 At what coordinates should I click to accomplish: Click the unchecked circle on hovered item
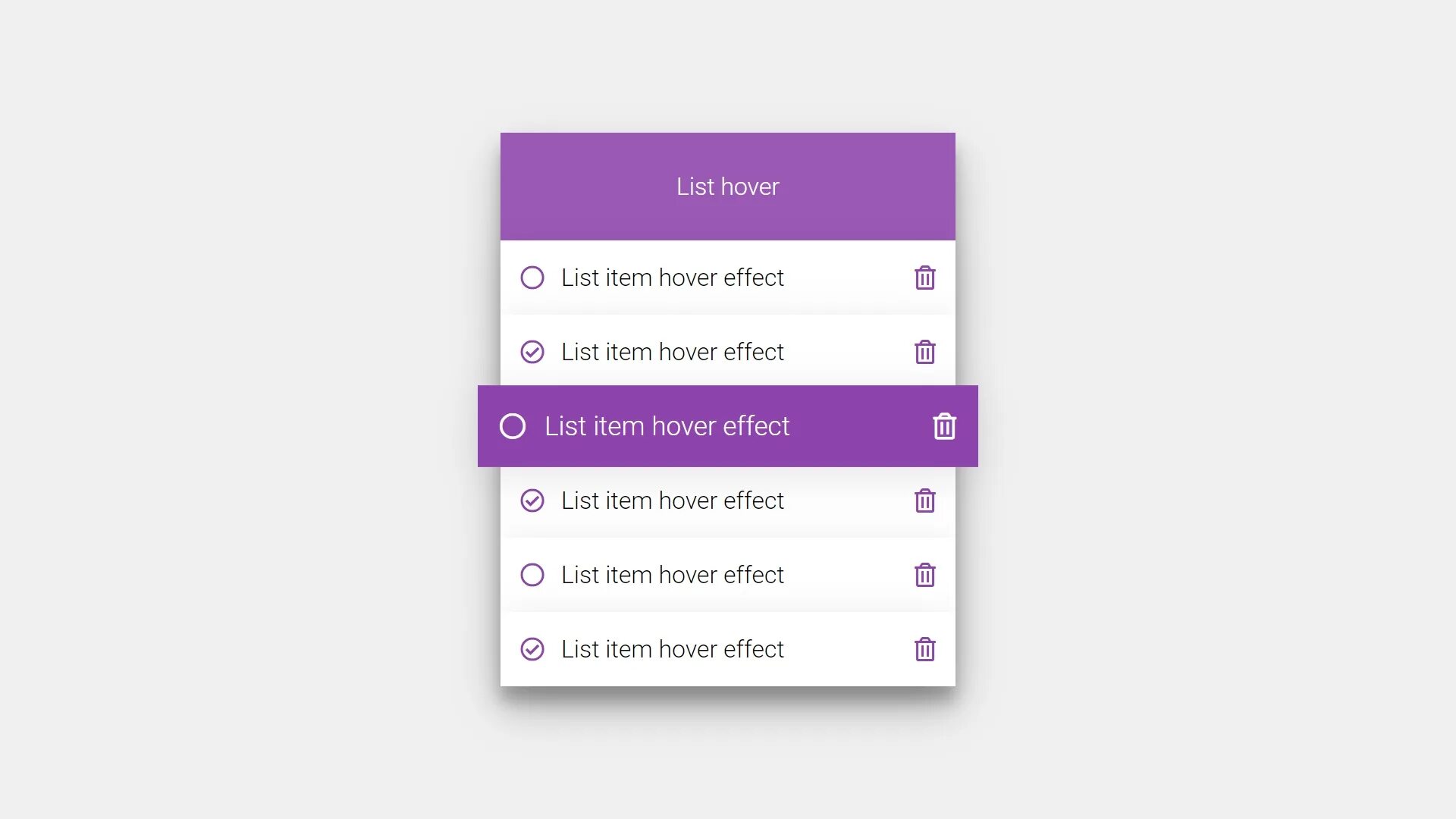point(513,425)
